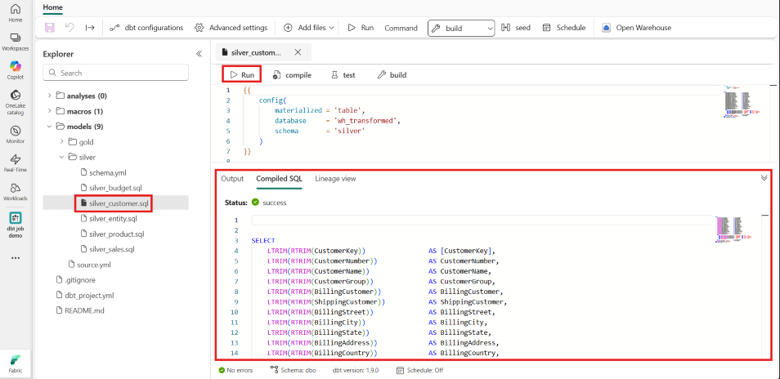
Task: Click test in the editor toolbar
Action: 343,75
